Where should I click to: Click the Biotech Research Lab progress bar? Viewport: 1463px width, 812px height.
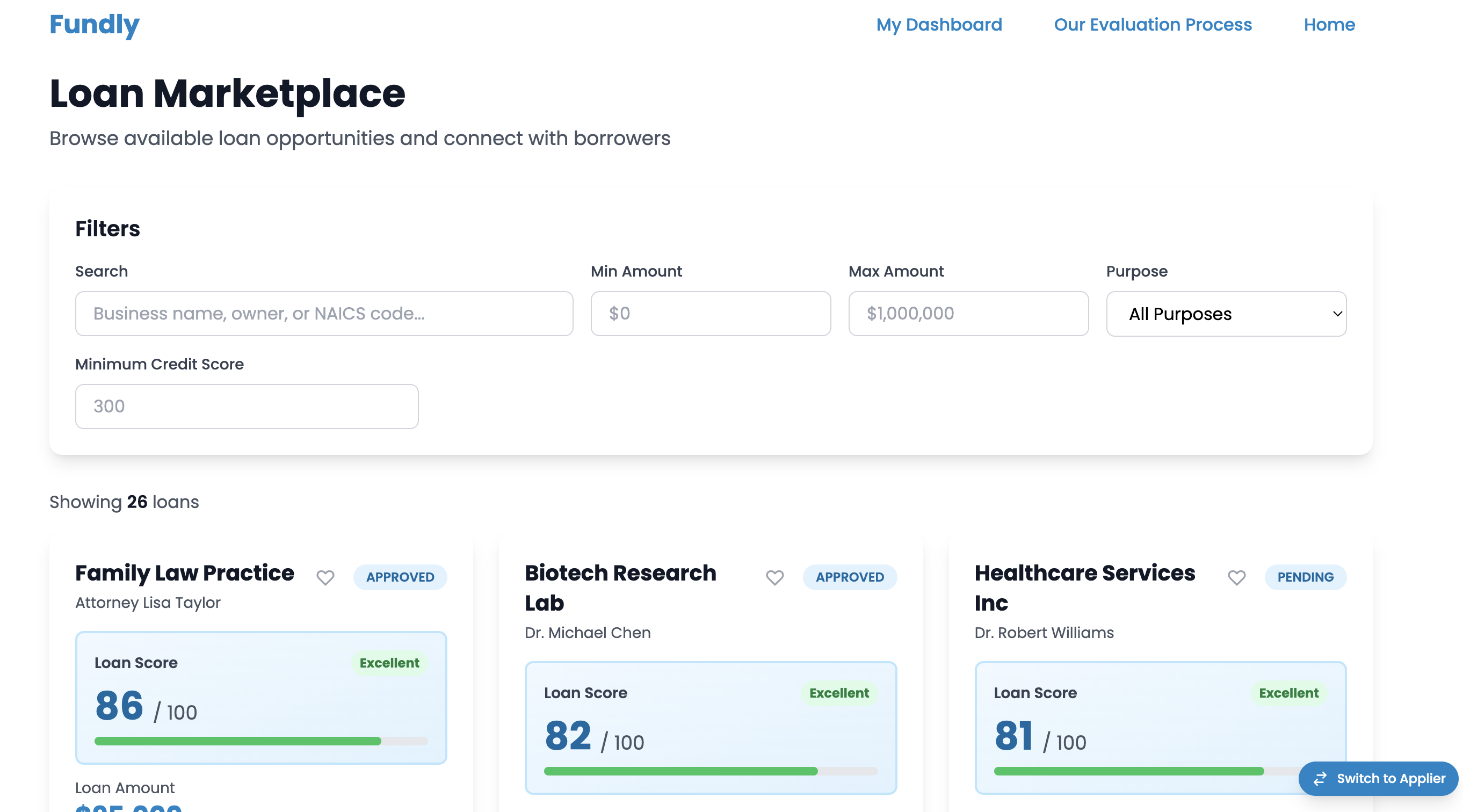point(711,771)
